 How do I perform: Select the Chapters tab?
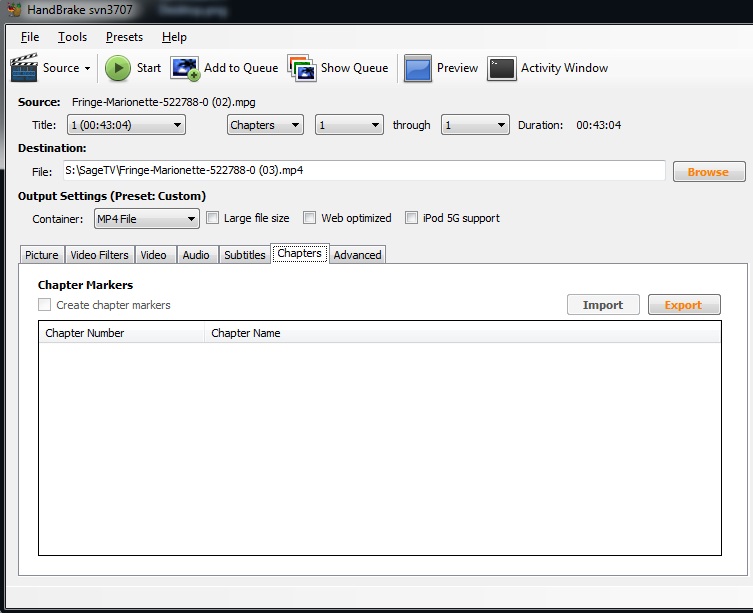pyautogui.click(x=300, y=253)
